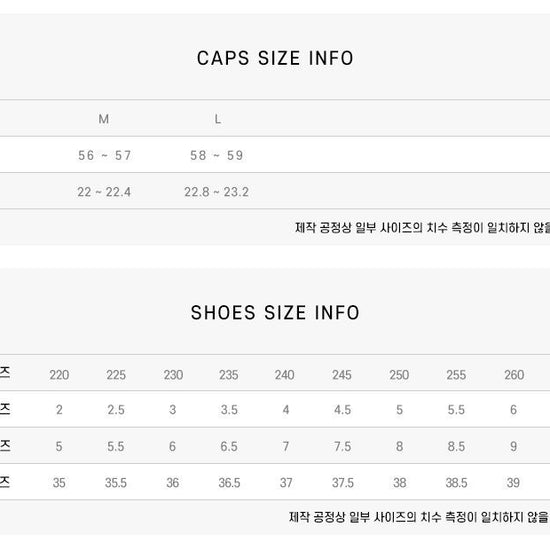Click the 58 ~ 59 cap measurement
The height and width of the screenshot is (550, 550).
point(216,155)
